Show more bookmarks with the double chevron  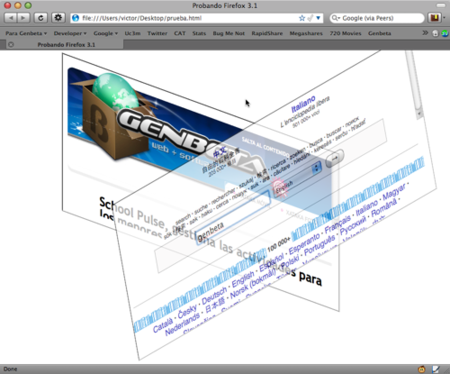click(x=425, y=33)
